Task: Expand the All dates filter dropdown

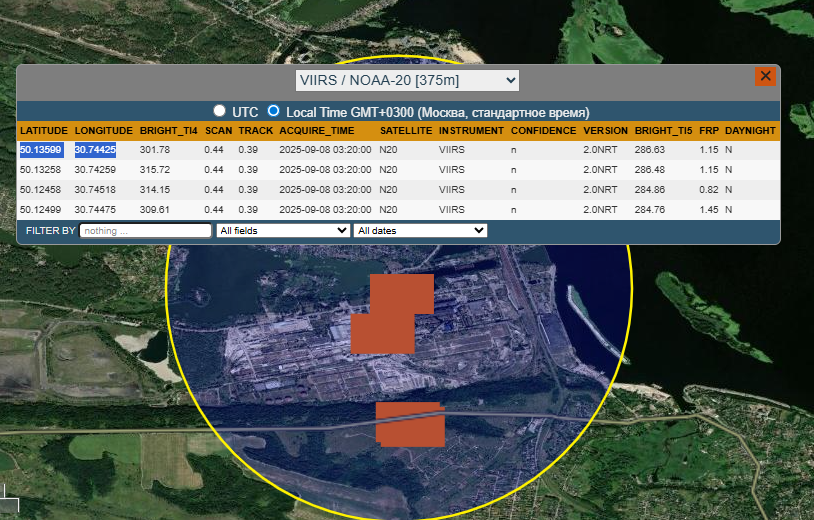Action: [420, 230]
